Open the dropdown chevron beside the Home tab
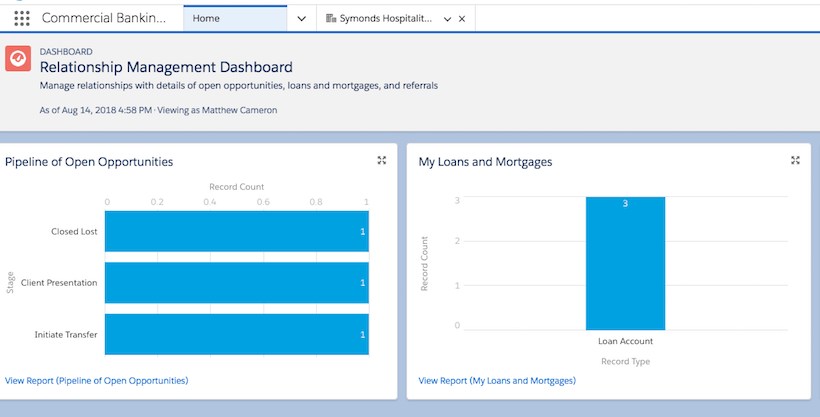The image size is (820, 417). 300,19
